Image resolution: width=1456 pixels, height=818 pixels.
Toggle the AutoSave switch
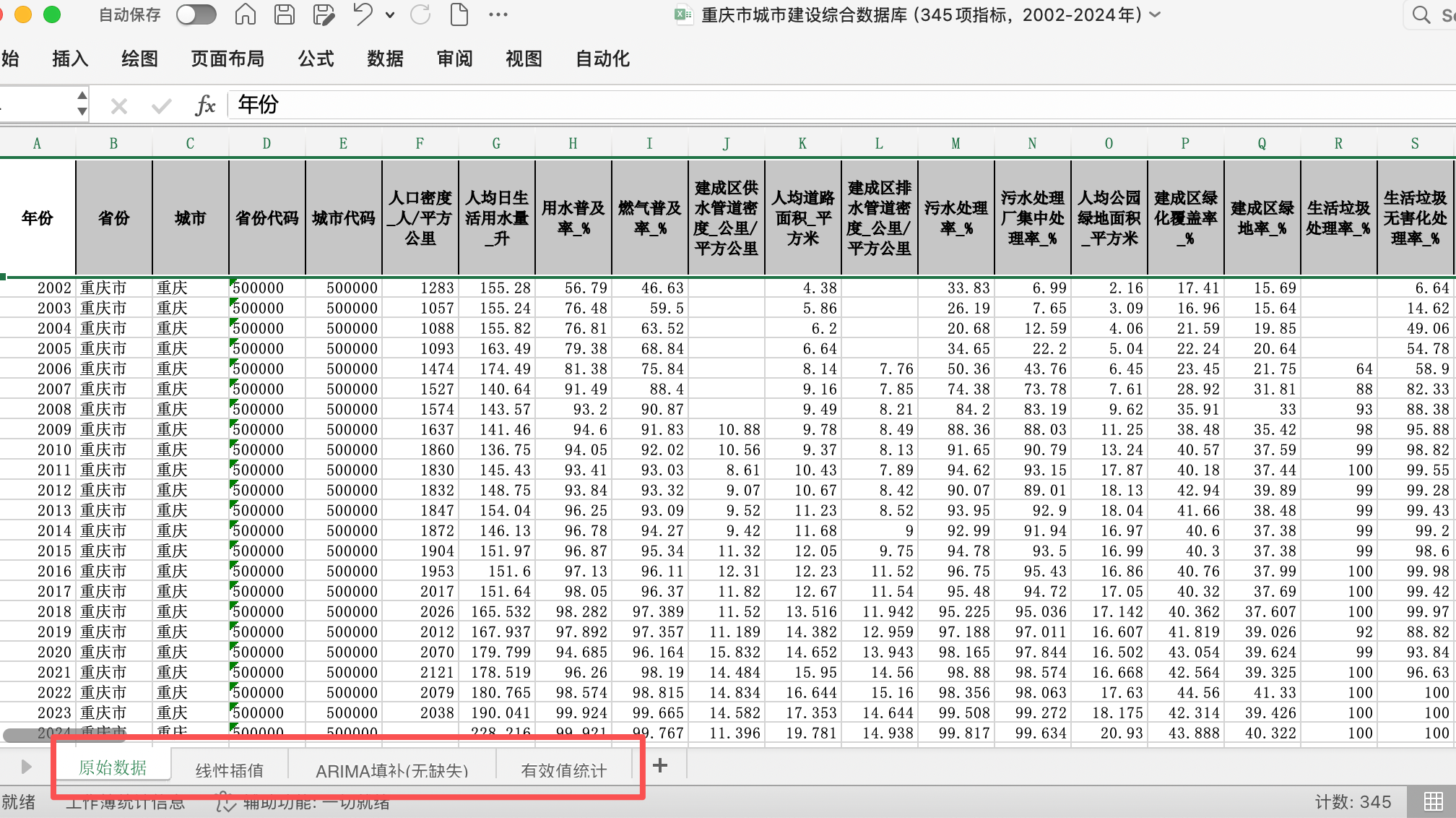(196, 14)
